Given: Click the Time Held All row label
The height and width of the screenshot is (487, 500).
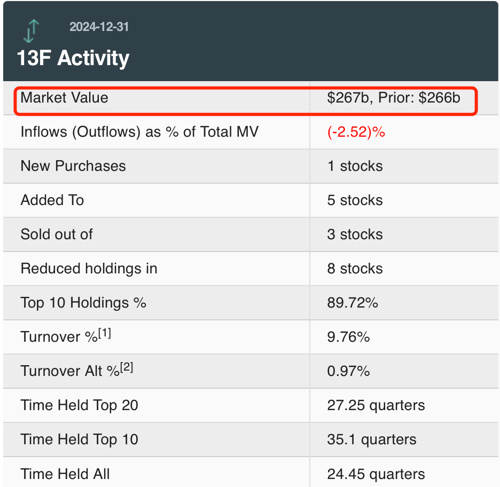Looking at the screenshot, I should (65, 474).
